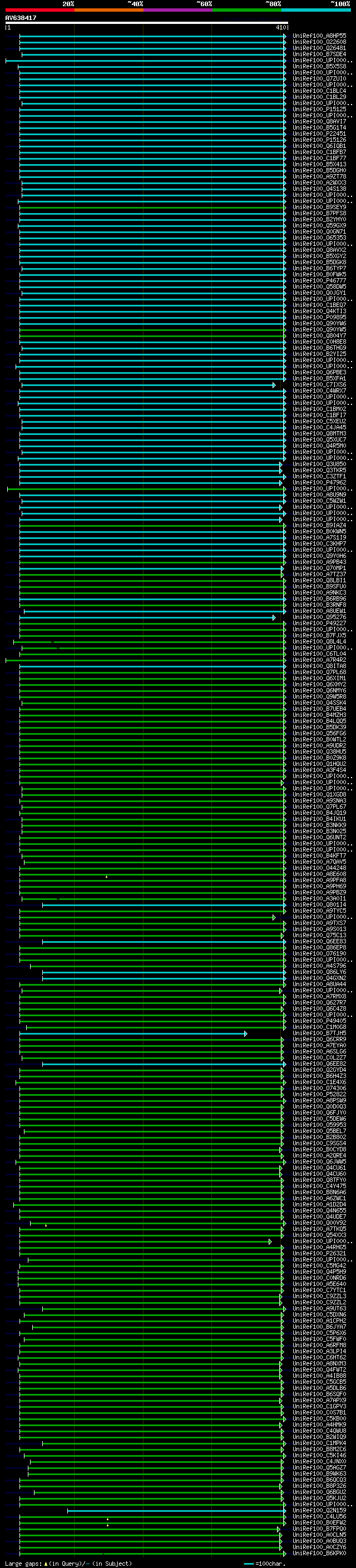Click the purple ~60% identity legend segment
This screenshot has height=1568, width=356.
(x=177, y=10)
